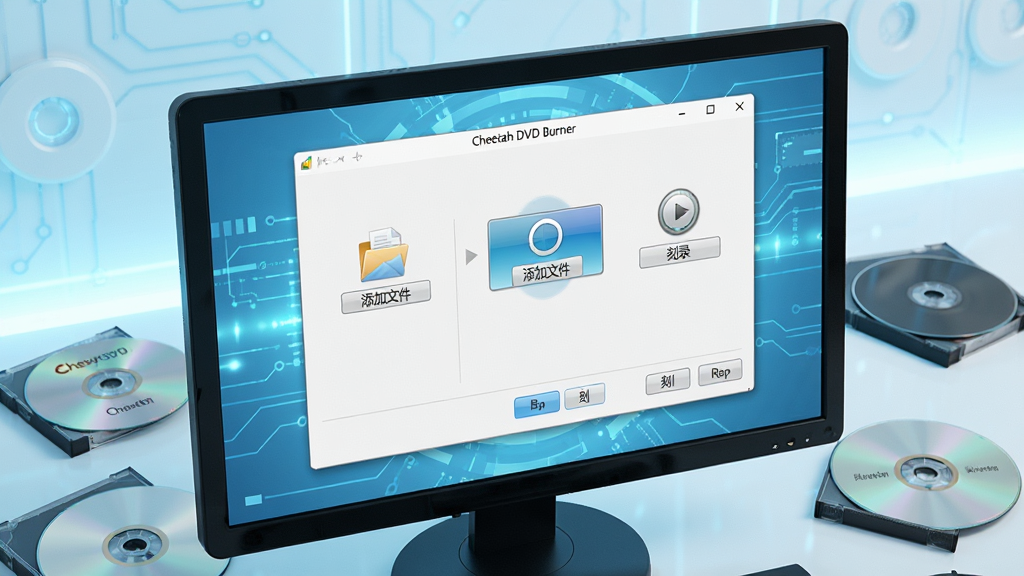
Task: Minimize the Cheetah DVD Burner window
Action: coord(682,114)
